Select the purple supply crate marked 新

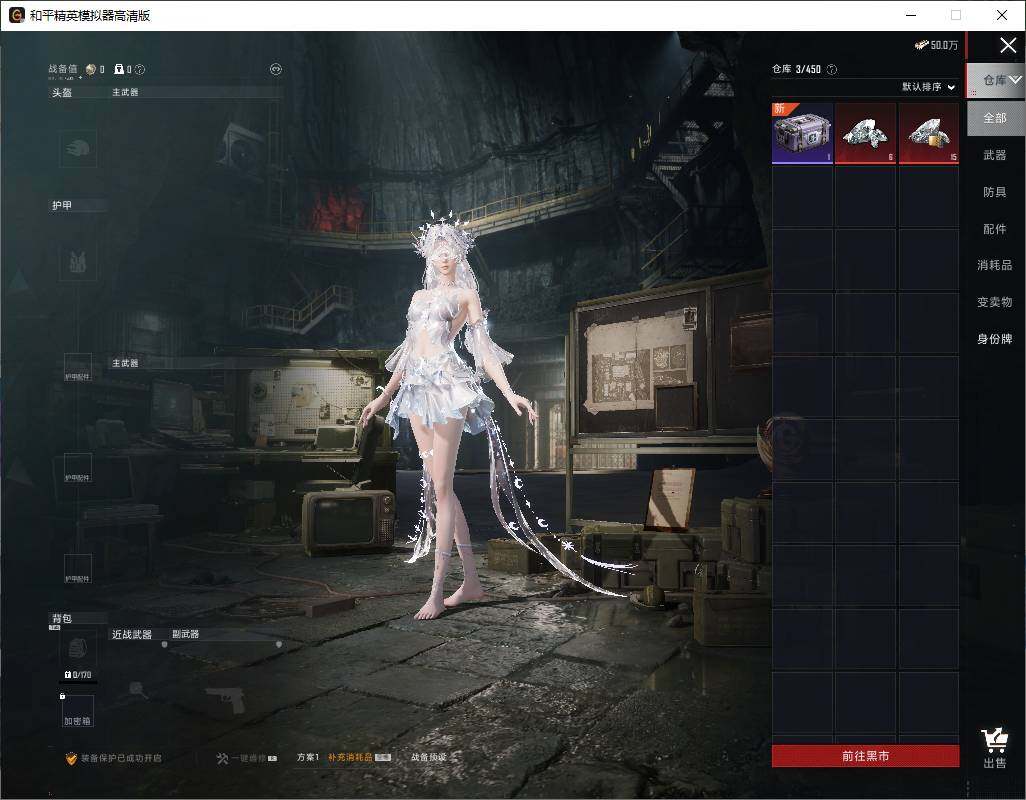click(x=802, y=133)
